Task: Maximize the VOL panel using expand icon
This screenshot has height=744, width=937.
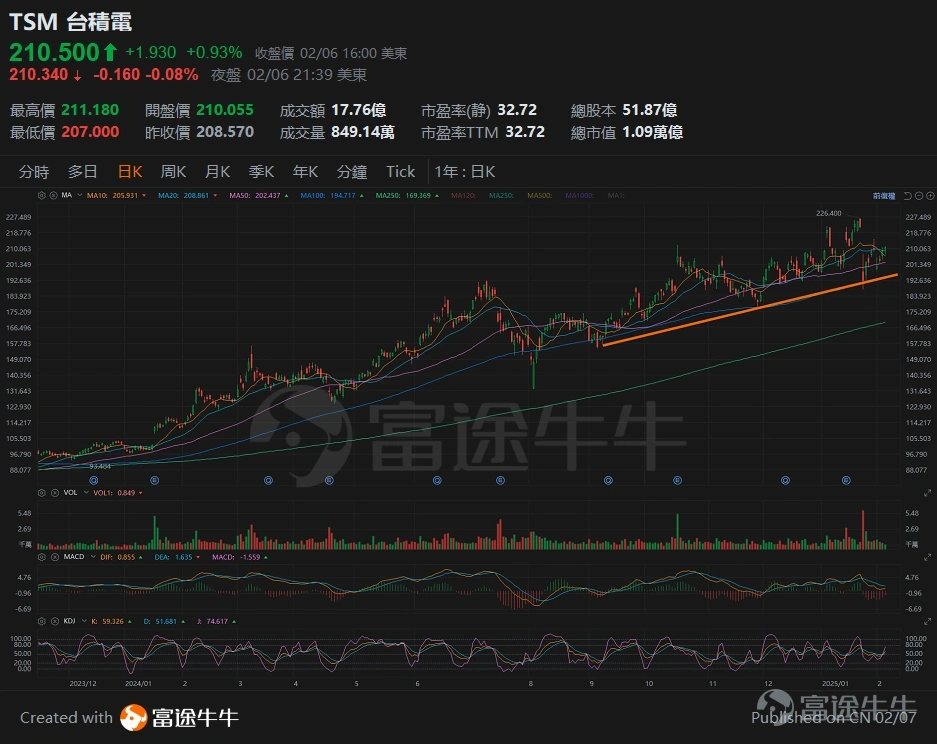Action: [x=927, y=493]
